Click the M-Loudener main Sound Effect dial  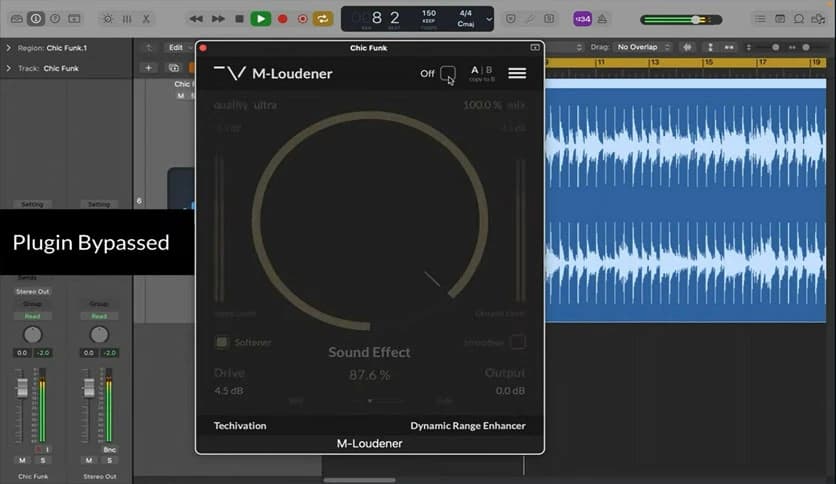pyautogui.click(x=369, y=221)
